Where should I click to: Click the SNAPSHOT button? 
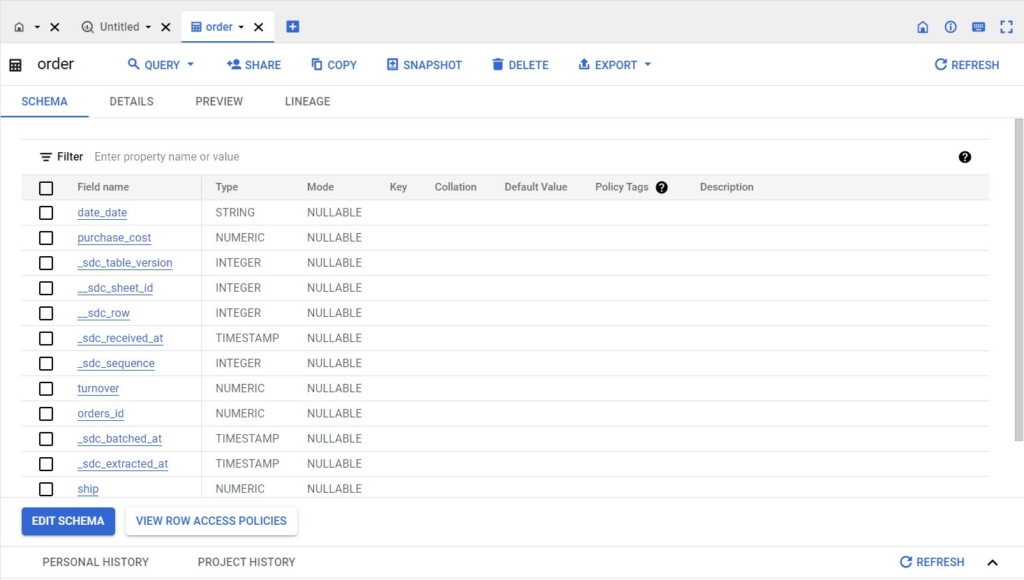(x=424, y=65)
